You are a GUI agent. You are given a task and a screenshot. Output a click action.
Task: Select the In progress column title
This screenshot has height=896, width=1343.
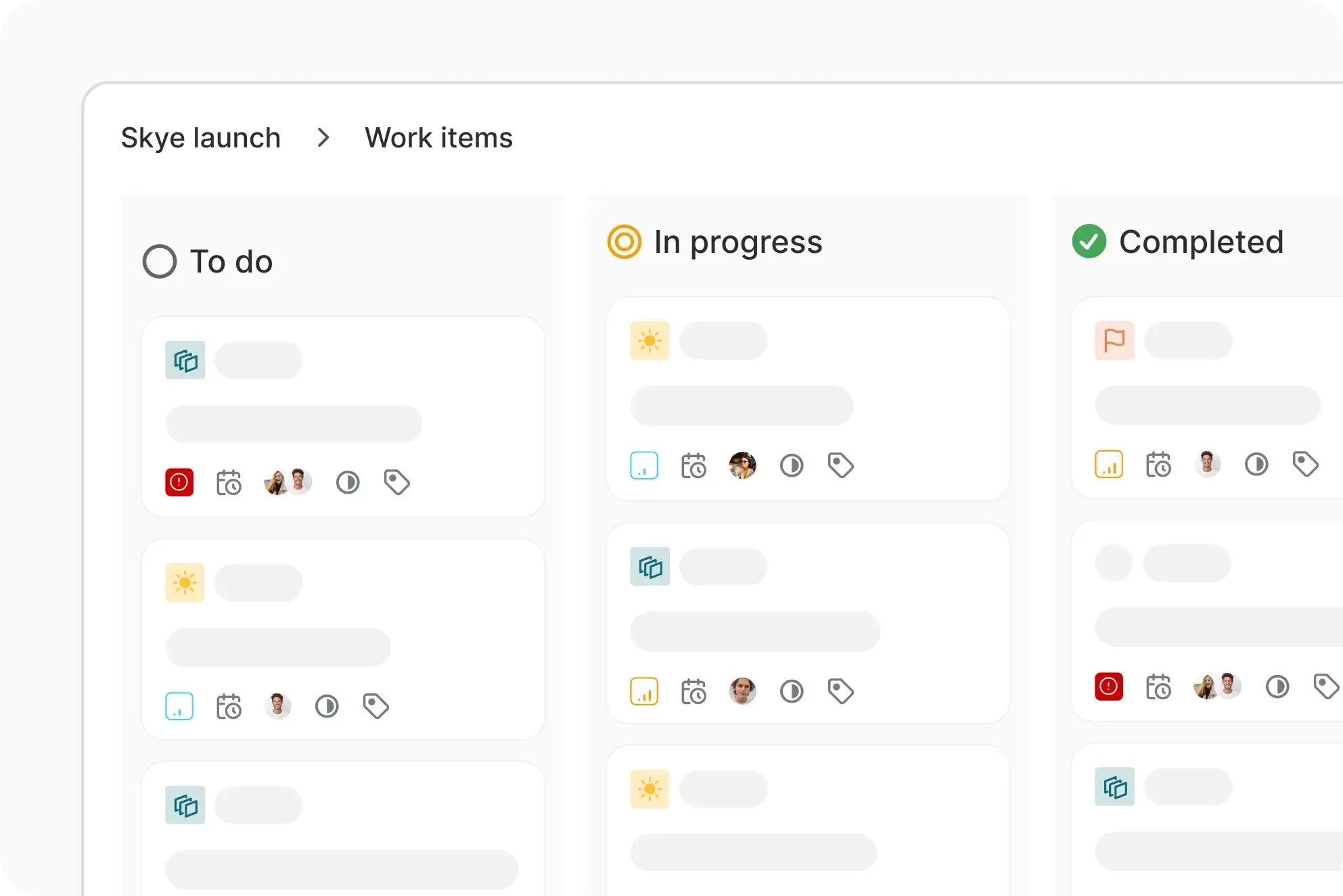pyautogui.click(x=737, y=241)
